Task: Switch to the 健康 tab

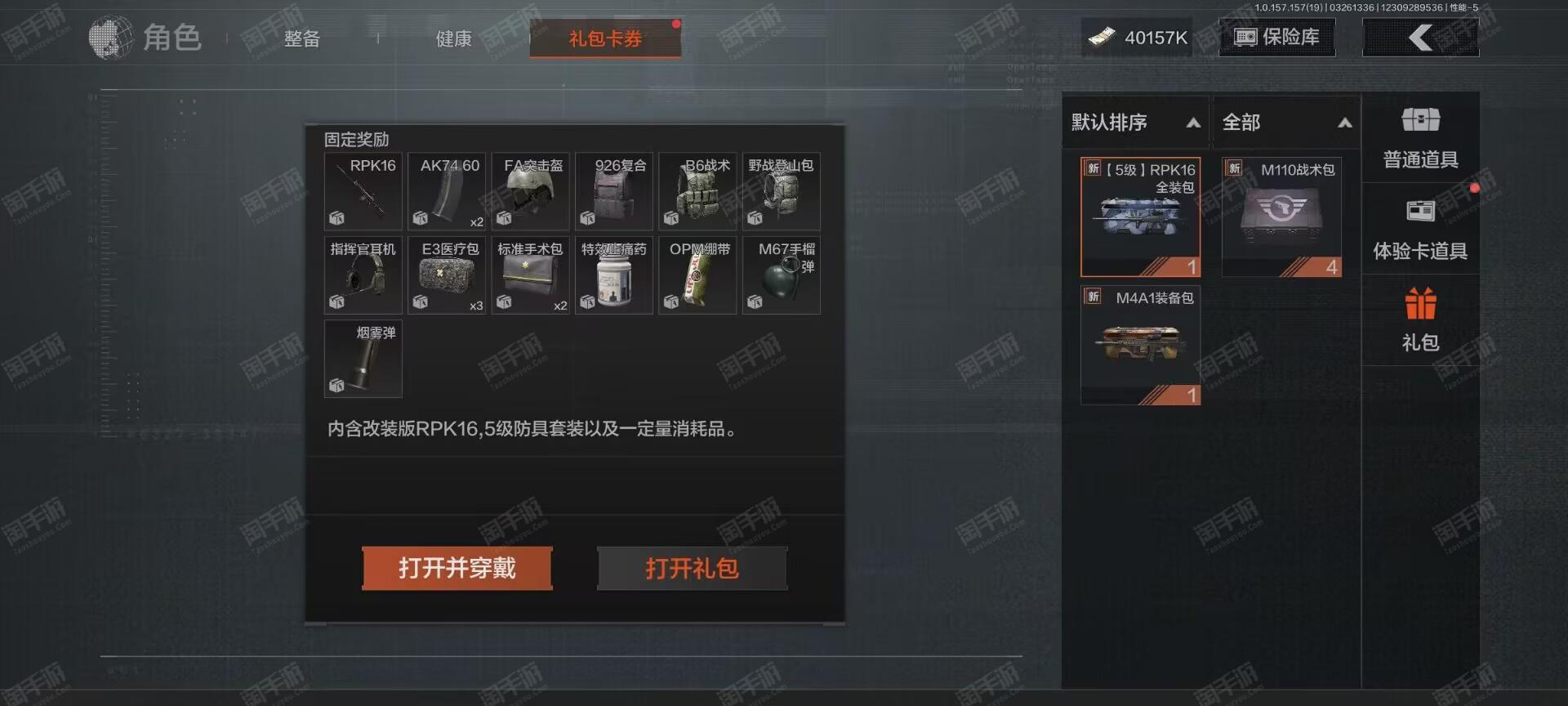Action: coord(454,38)
